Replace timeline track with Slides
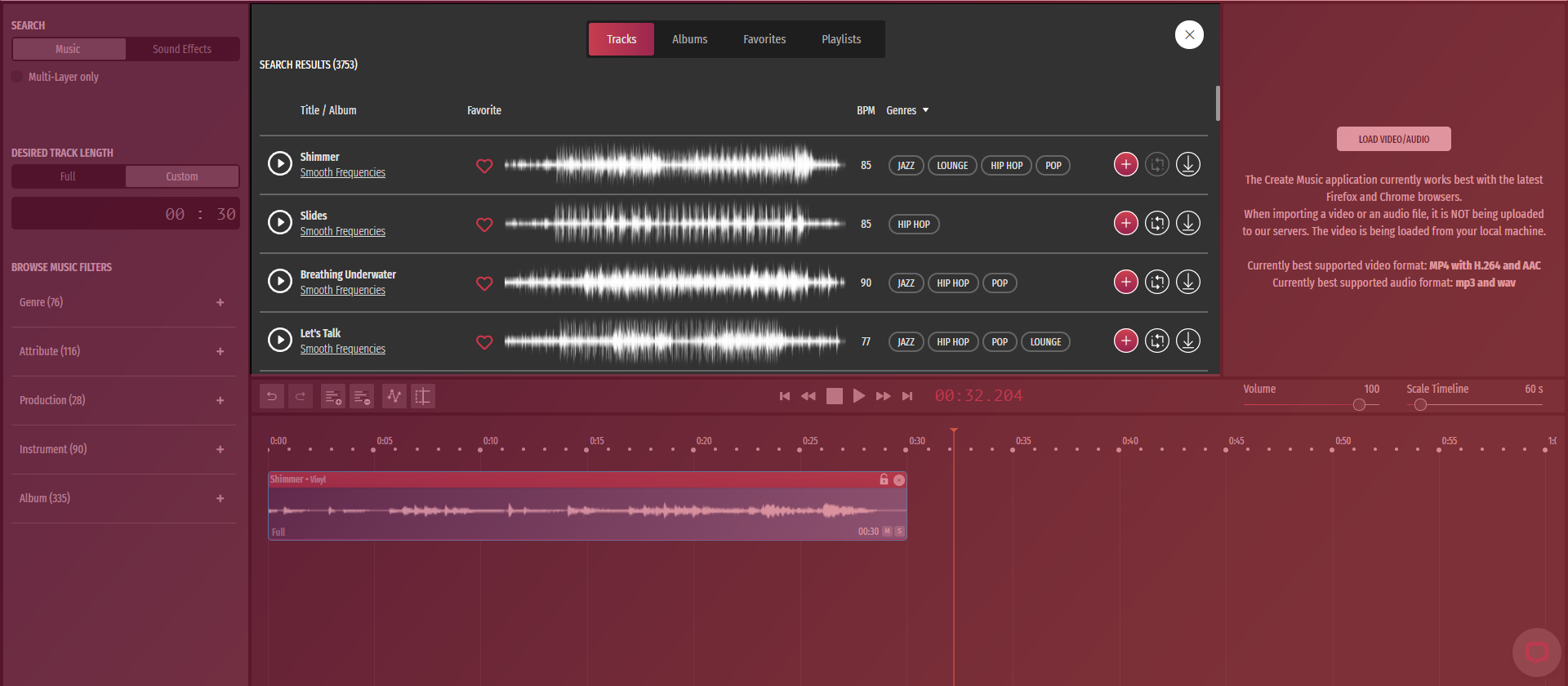Viewport: 1568px width, 686px height. coord(1157,223)
